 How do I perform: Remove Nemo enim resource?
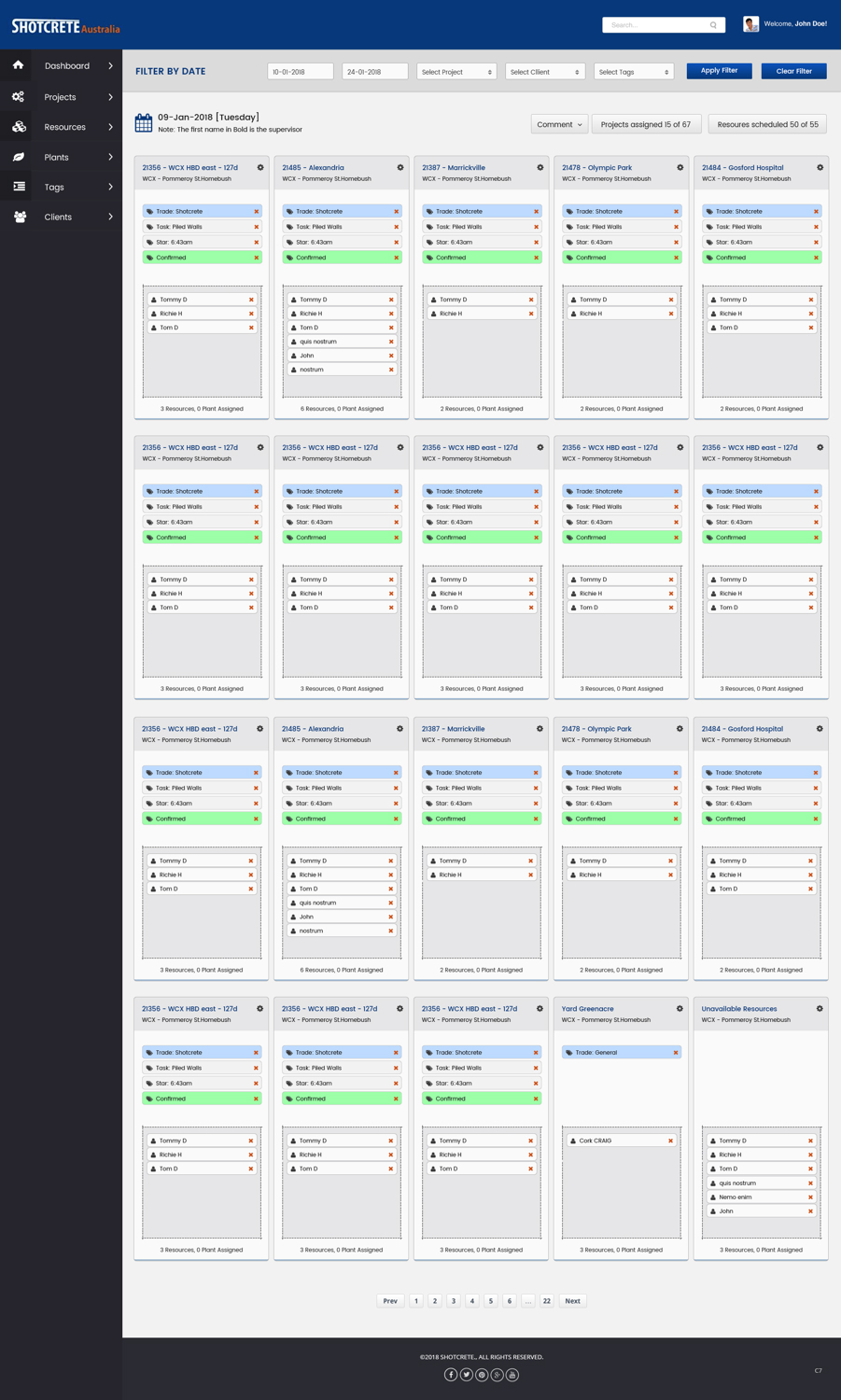pos(810,1197)
